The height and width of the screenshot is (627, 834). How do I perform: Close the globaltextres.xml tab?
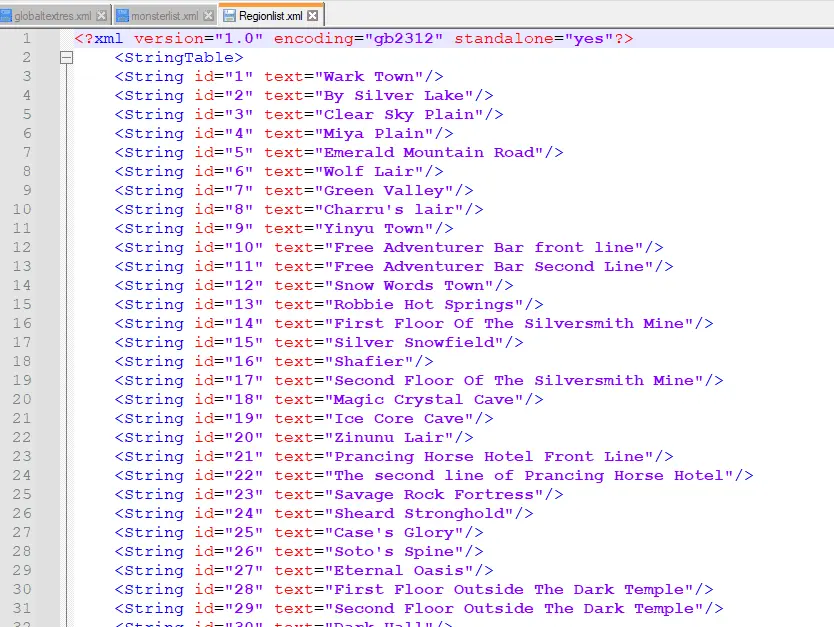point(101,16)
